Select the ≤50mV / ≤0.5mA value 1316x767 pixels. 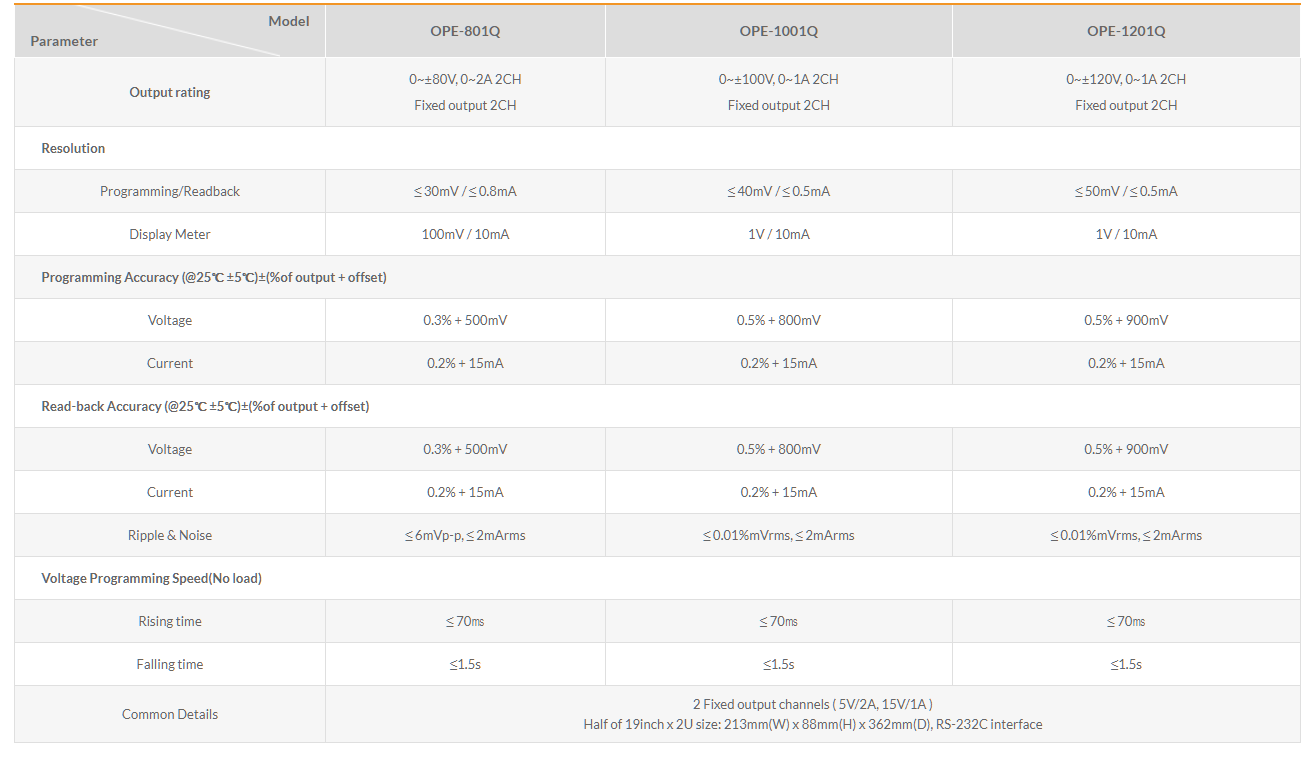[x=1126, y=191]
